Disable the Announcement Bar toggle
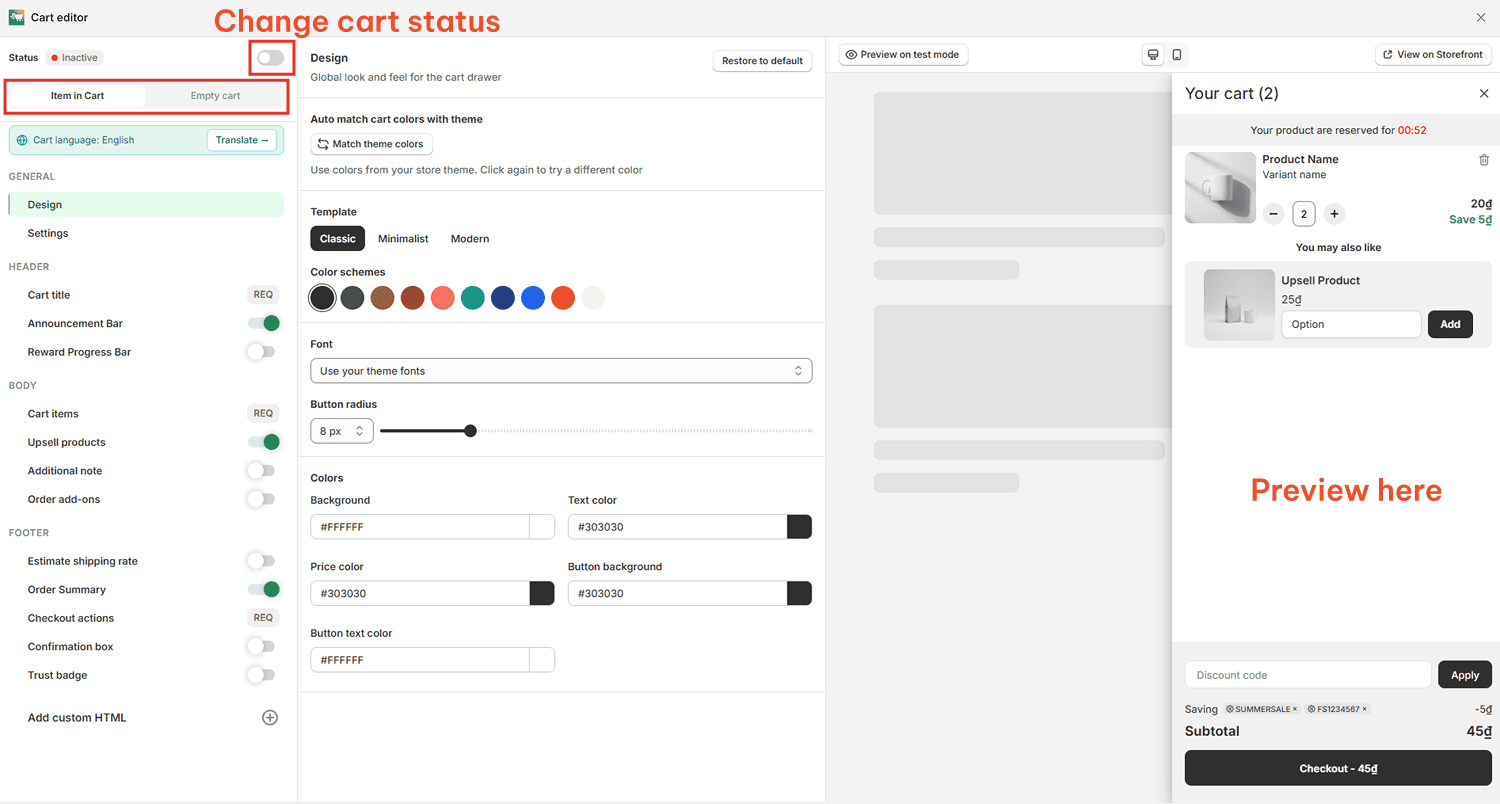 click(264, 323)
